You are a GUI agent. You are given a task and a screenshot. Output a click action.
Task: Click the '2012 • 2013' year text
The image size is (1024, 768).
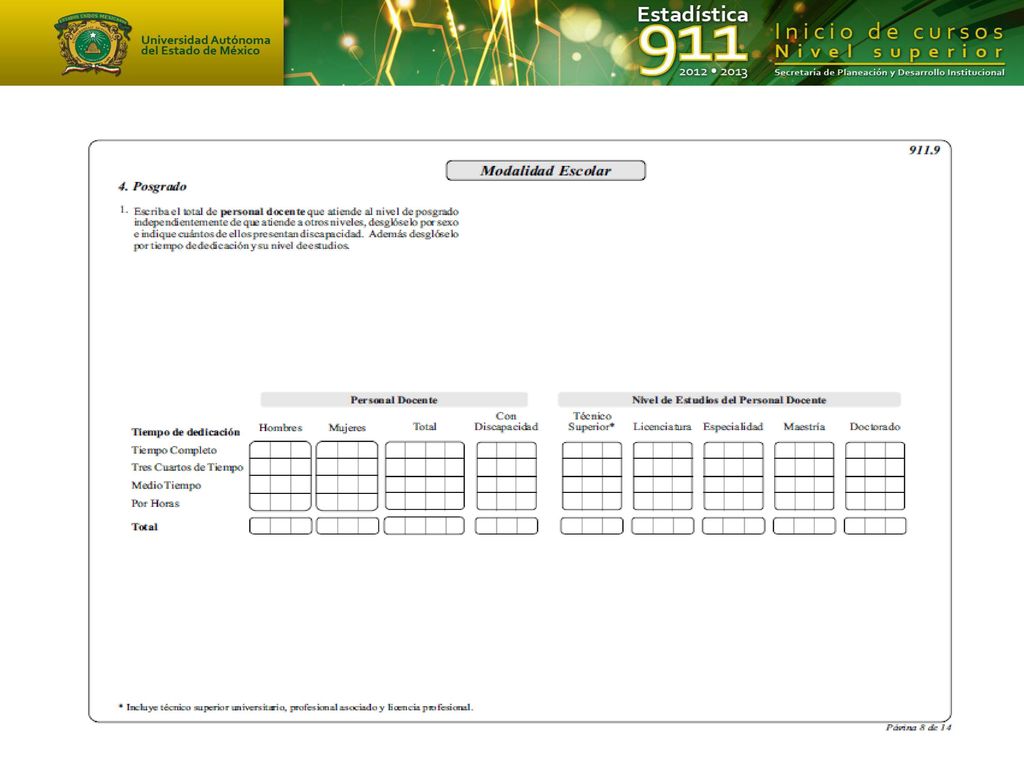tap(712, 72)
